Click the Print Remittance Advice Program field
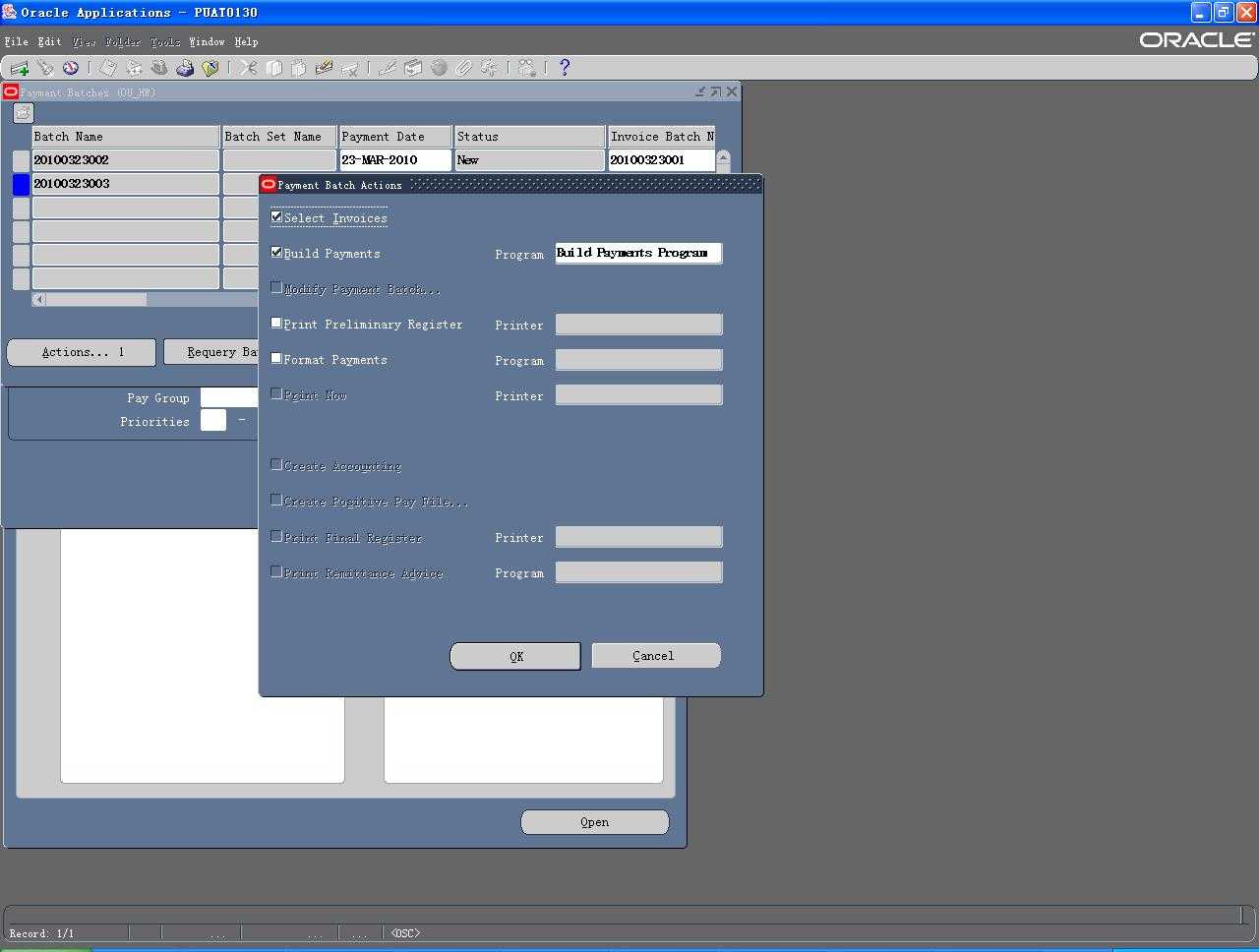This screenshot has height=952, width=1259. point(638,571)
